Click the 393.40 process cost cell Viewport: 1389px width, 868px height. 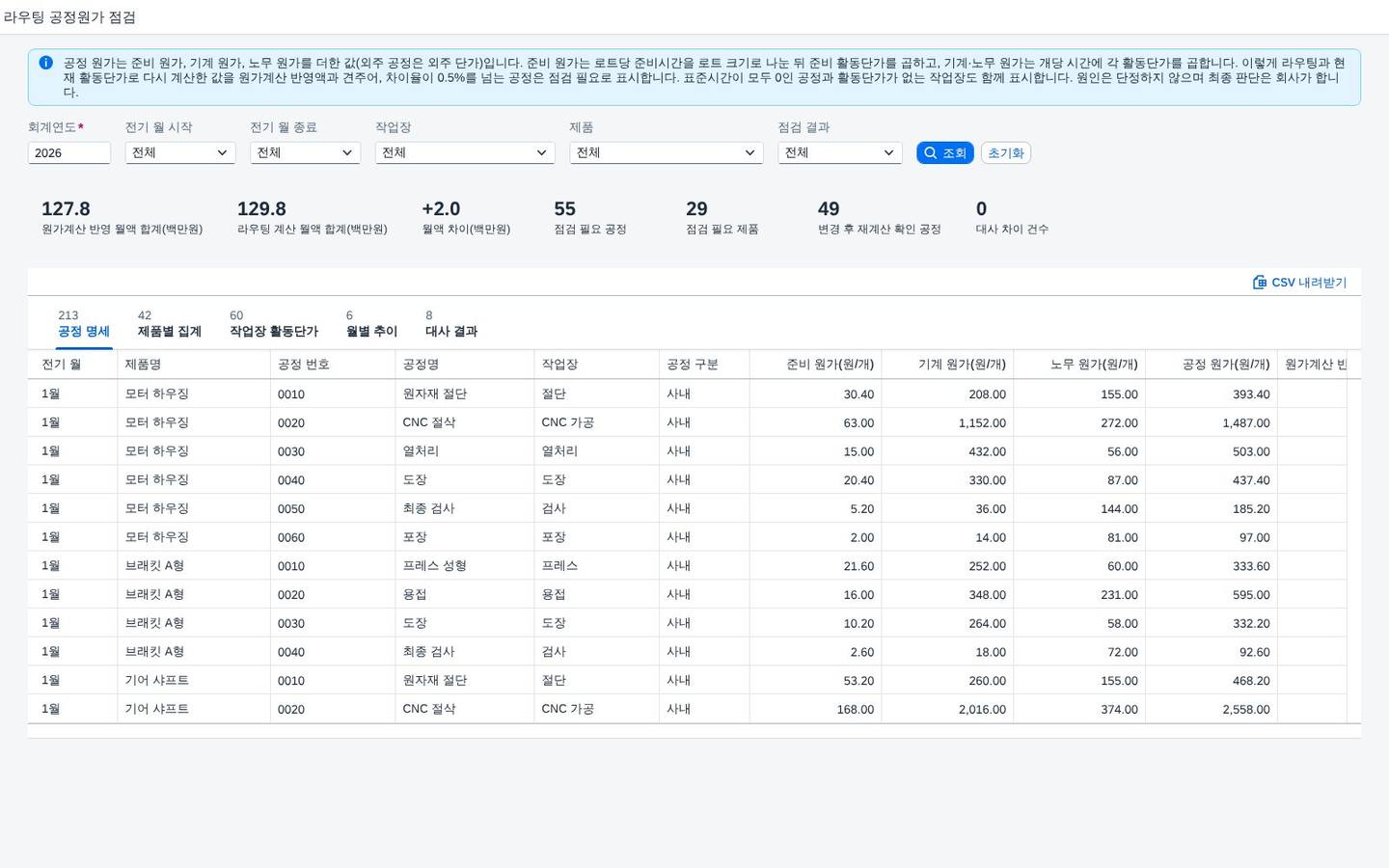(1212, 393)
